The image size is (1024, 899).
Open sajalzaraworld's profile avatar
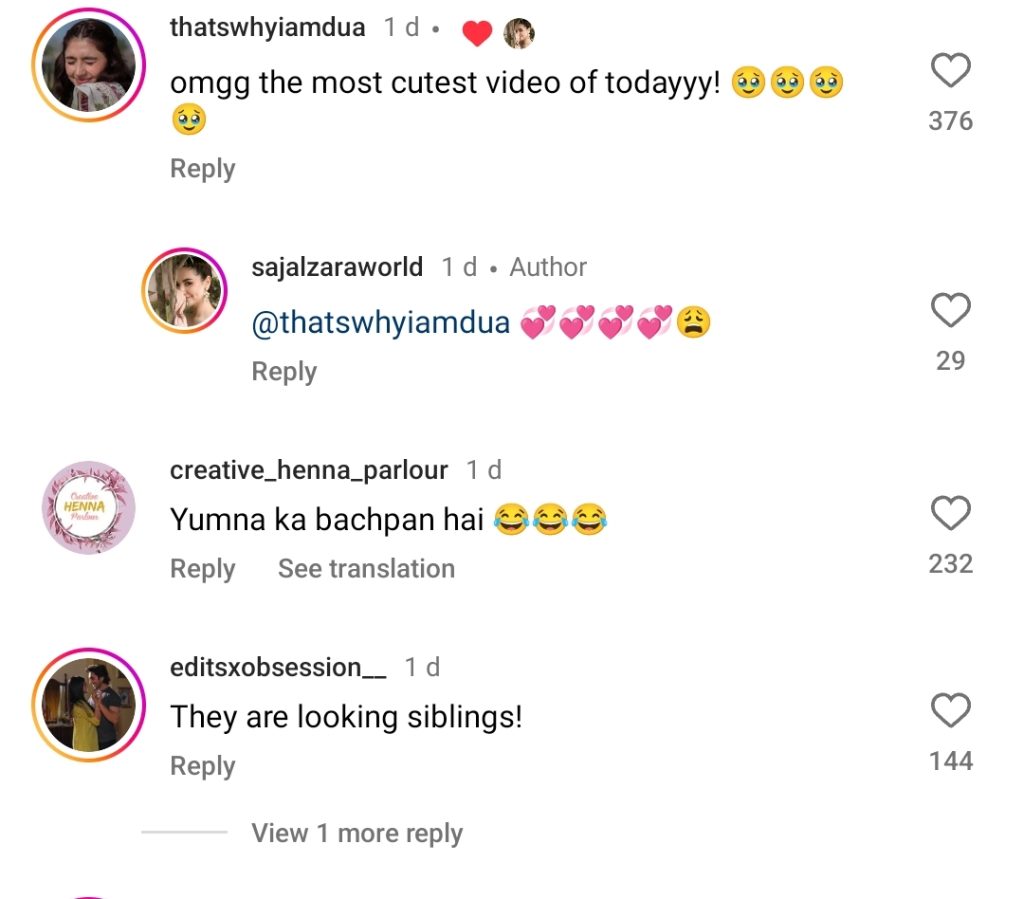tap(185, 290)
